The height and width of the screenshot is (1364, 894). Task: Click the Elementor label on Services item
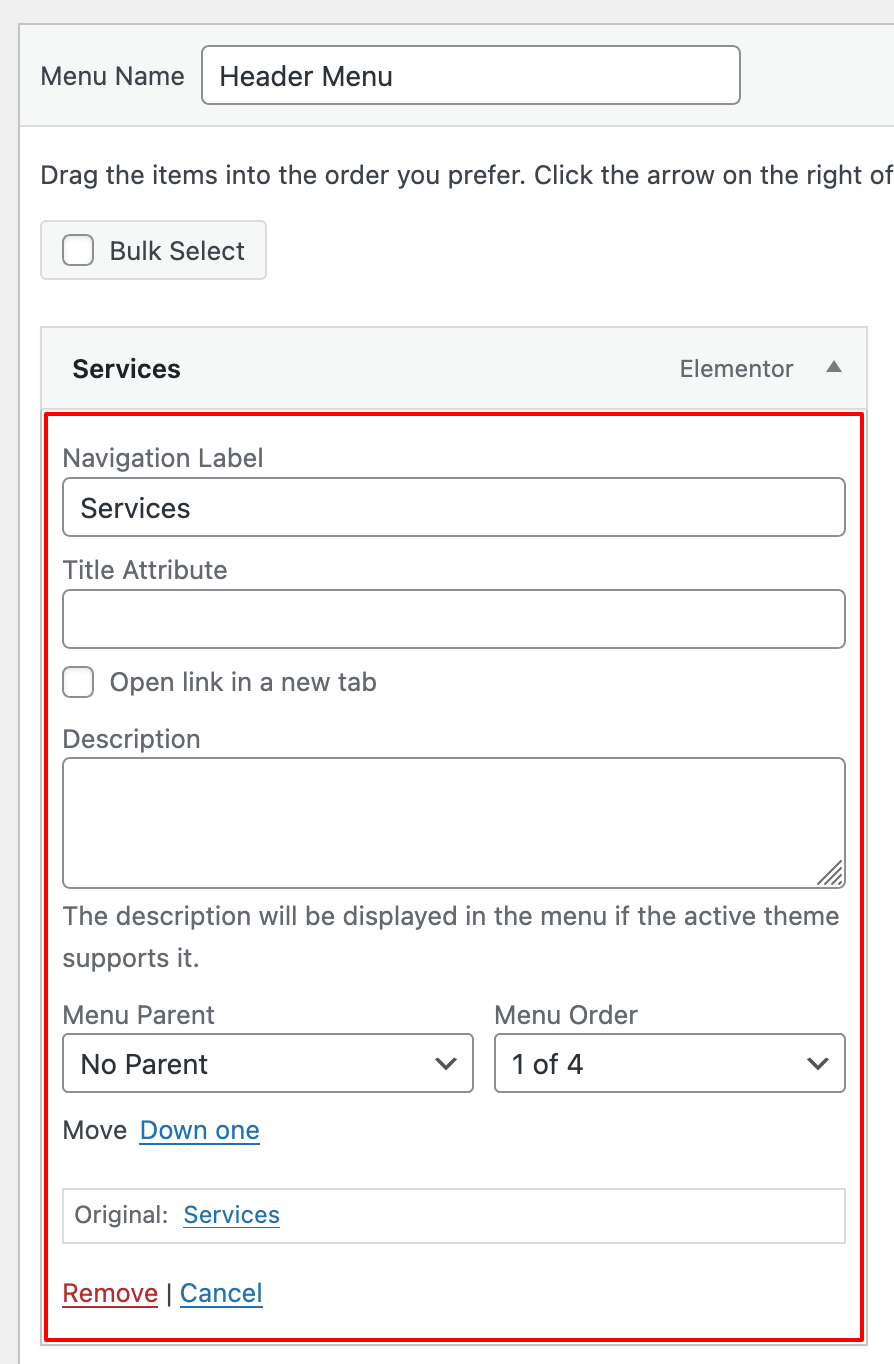pyautogui.click(x=736, y=369)
